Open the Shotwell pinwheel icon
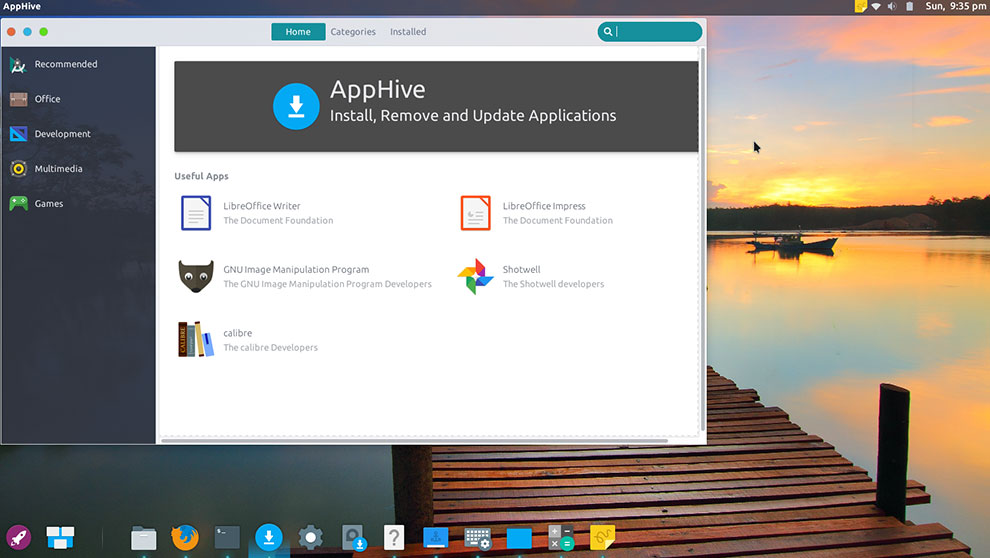Screen dimensions: 990x558 [x=475, y=276]
